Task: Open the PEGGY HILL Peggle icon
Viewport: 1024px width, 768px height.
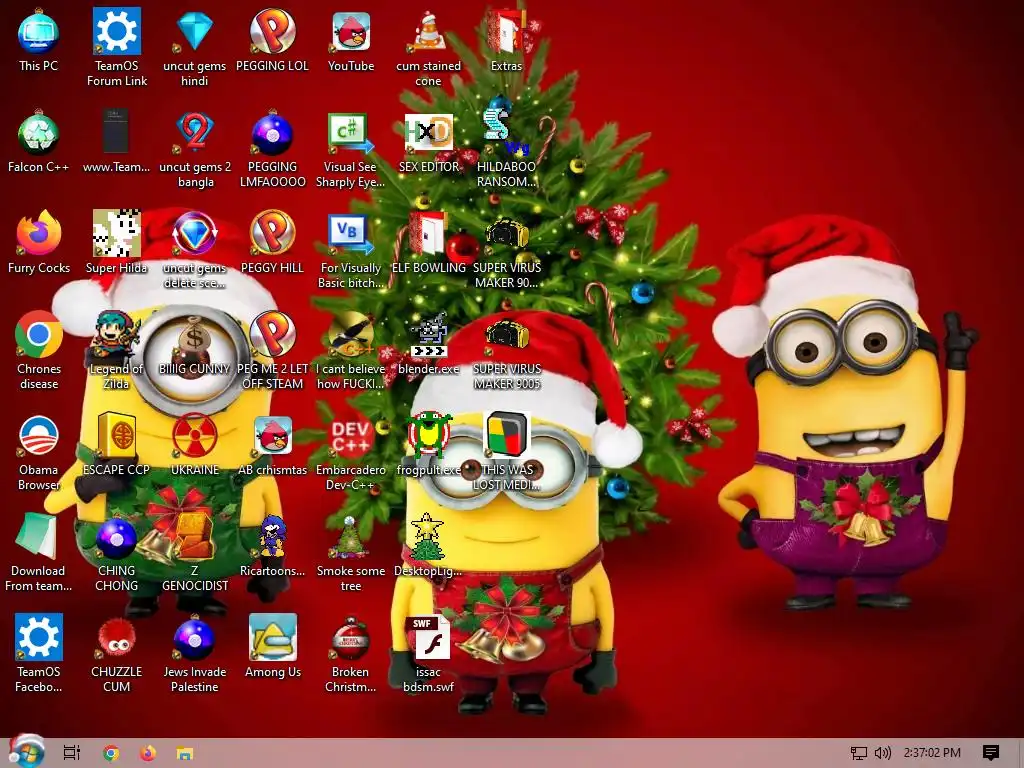Action: pyautogui.click(x=272, y=242)
